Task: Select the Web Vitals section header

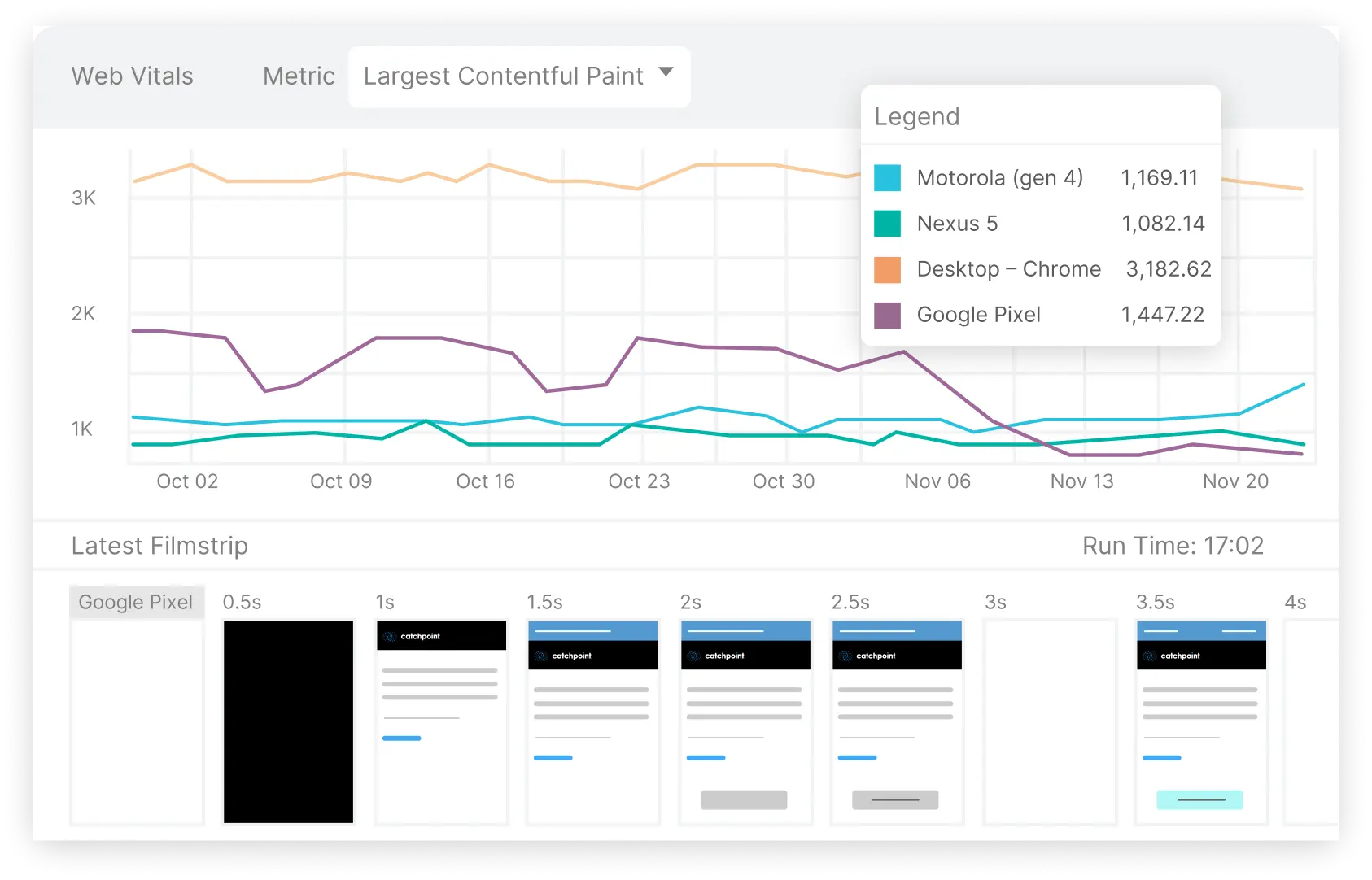Action: tap(133, 76)
